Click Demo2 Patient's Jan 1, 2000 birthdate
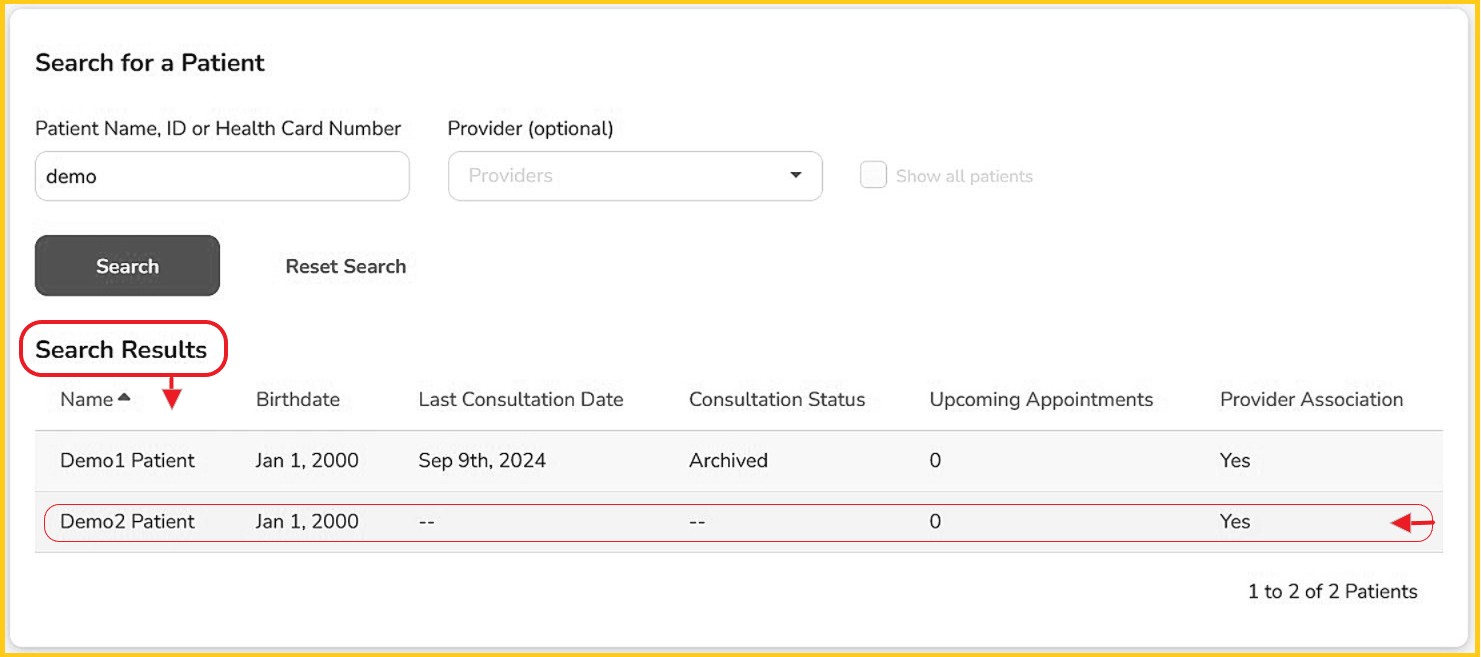Image resolution: width=1481 pixels, height=657 pixels. tap(307, 522)
